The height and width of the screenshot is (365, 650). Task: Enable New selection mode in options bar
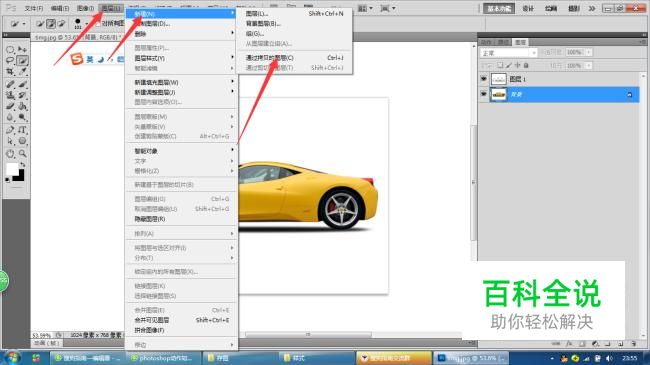[40, 24]
